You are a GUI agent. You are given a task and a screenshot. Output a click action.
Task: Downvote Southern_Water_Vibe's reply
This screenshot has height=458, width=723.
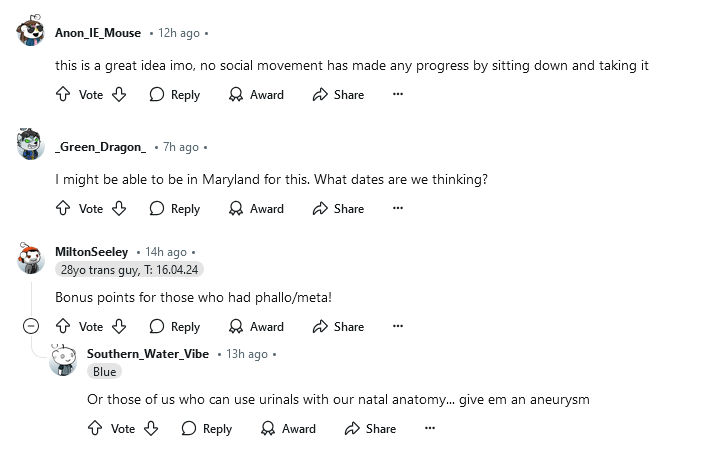pyautogui.click(x=151, y=429)
